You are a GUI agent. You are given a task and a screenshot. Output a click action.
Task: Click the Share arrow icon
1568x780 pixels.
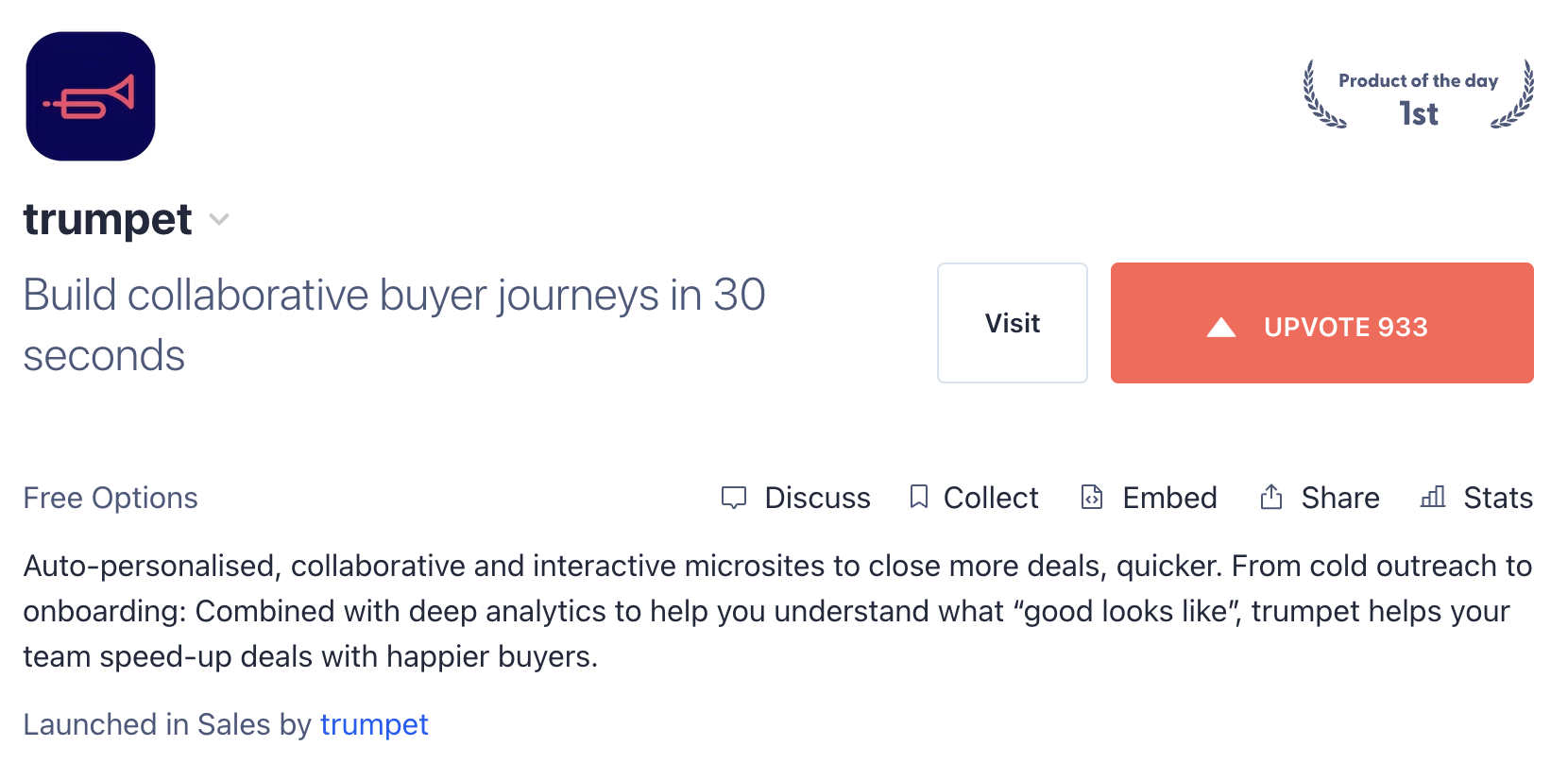(1271, 497)
